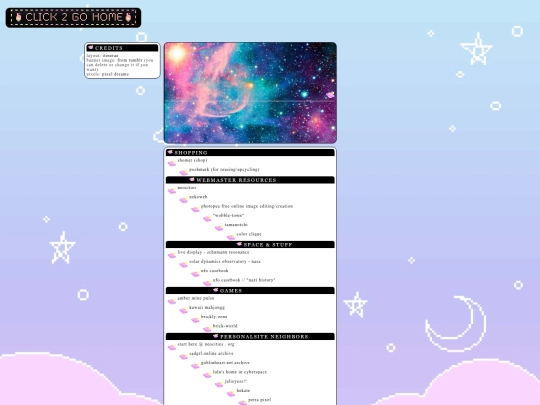Click planet bullet beside goblinheart.net archive
This screenshot has height=405, width=540.
coord(195,366)
